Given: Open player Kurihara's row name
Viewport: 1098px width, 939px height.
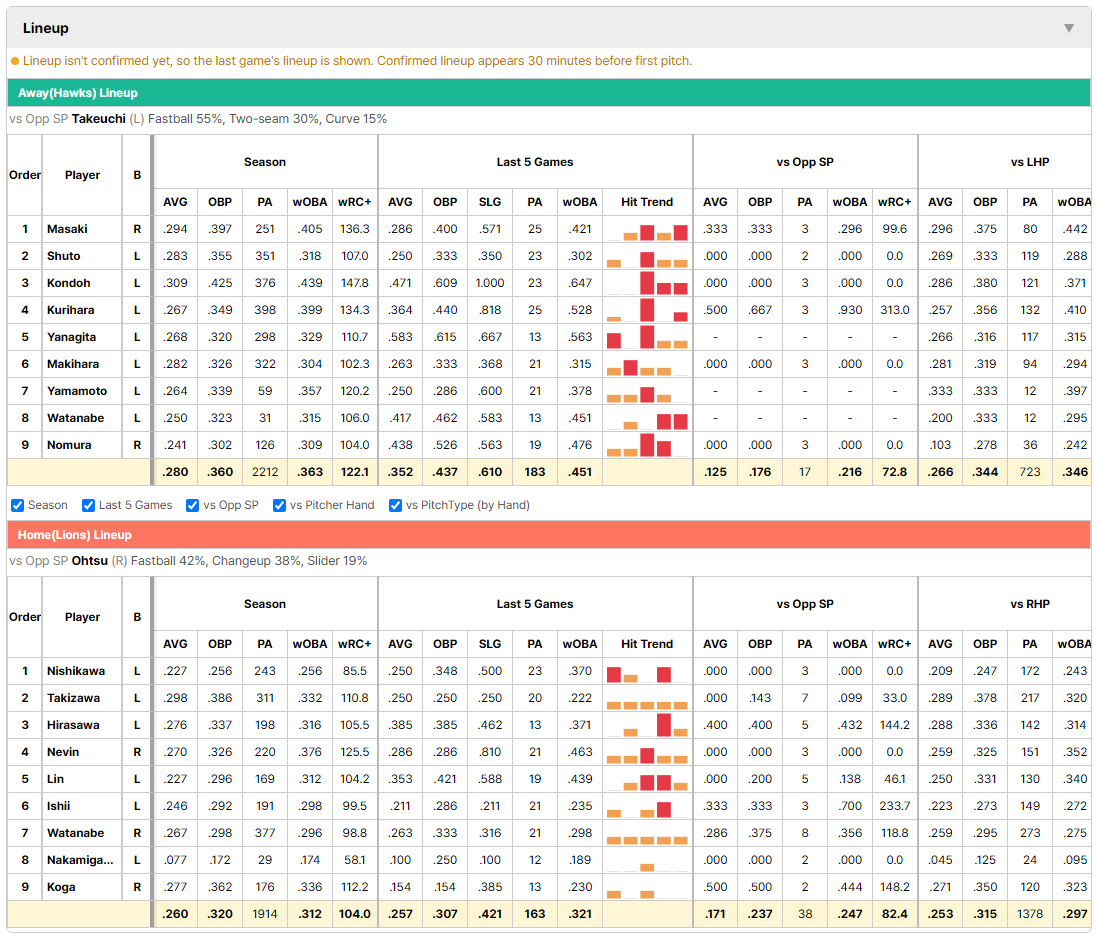Looking at the screenshot, I should click(71, 310).
